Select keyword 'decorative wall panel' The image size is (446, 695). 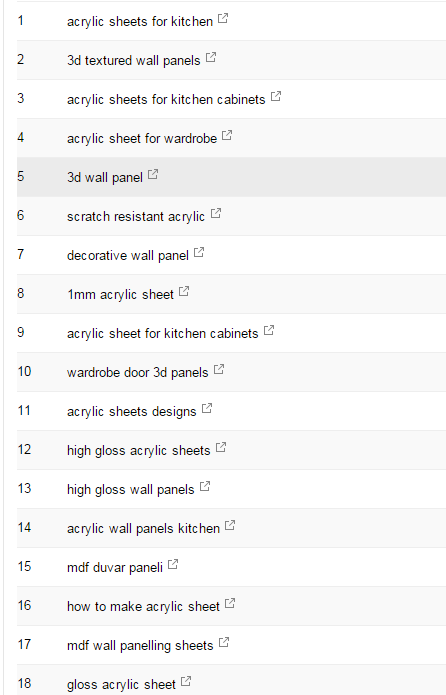pos(128,256)
